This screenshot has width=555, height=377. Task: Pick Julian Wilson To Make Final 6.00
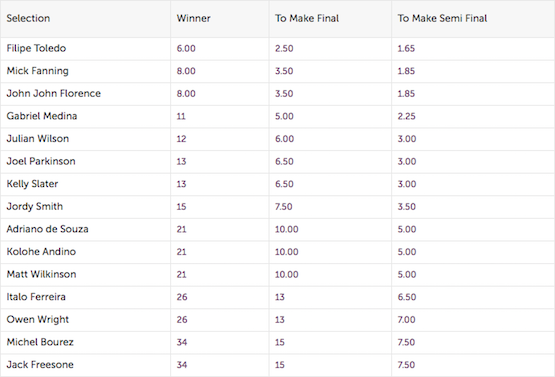pyautogui.click(x=284, y=139)
